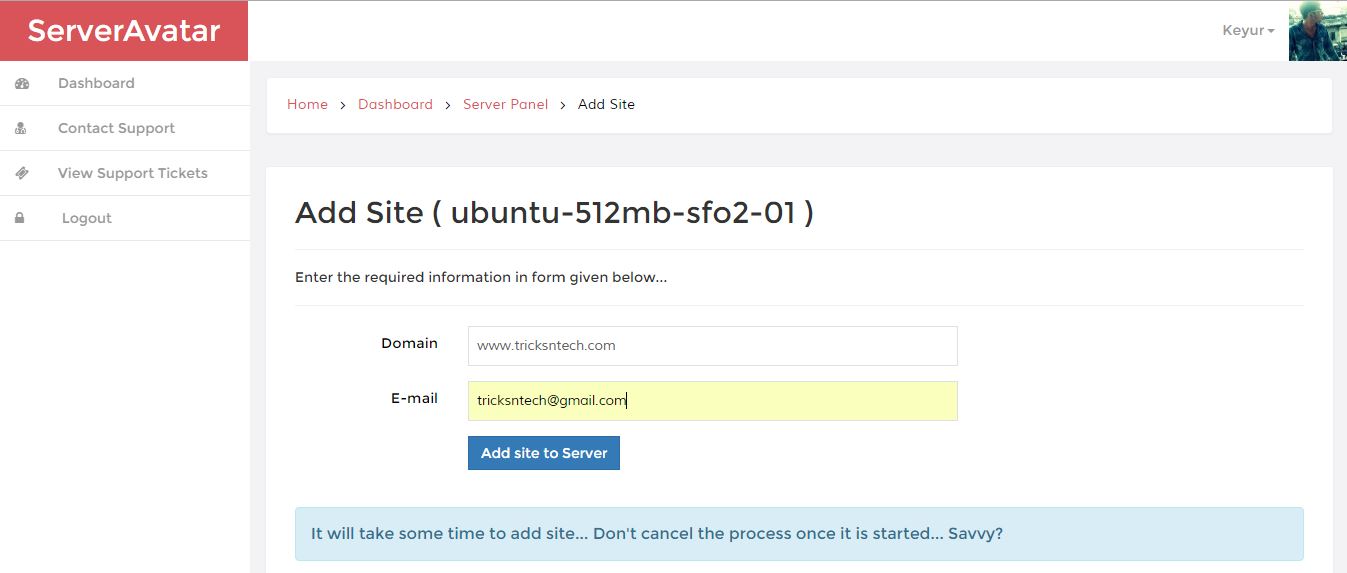Image resolution: width=1347 pixels, height=573 pixels.
Task: Open Dashboard from the sidebar menu
Action: pyautogui.click(x=124, y=84)
